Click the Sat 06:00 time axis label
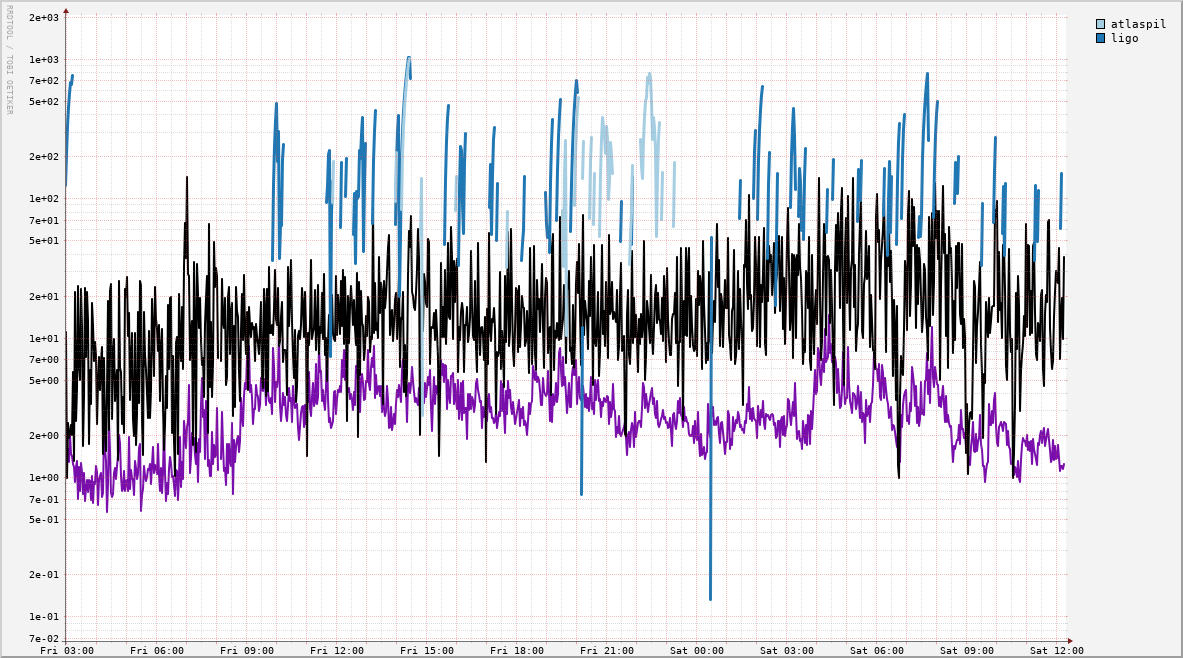This screenshot has height=658, width=1183. pyautogui.click(x=877, y=650)
